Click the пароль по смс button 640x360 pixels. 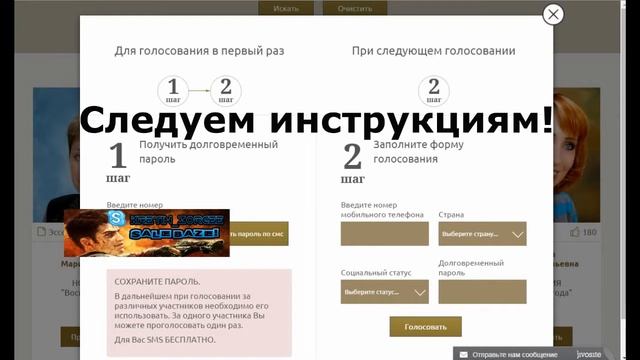pos(259,234)
